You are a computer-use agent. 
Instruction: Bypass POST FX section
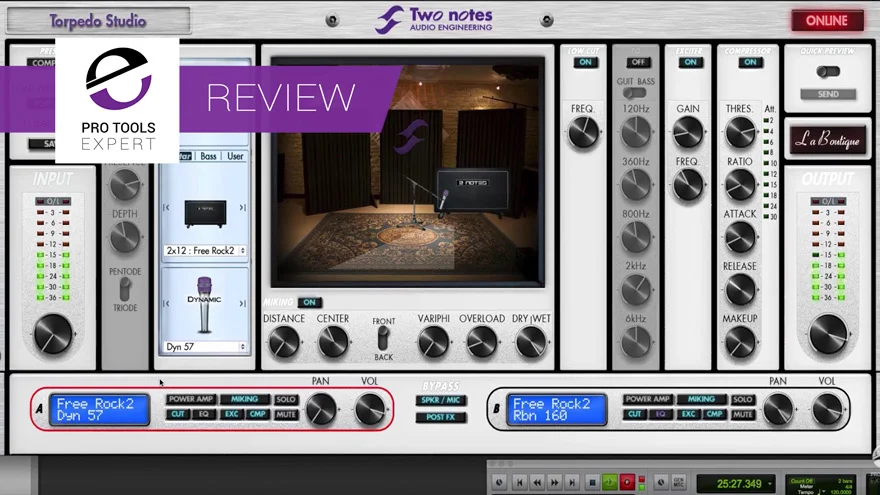[x=441, y=418]
